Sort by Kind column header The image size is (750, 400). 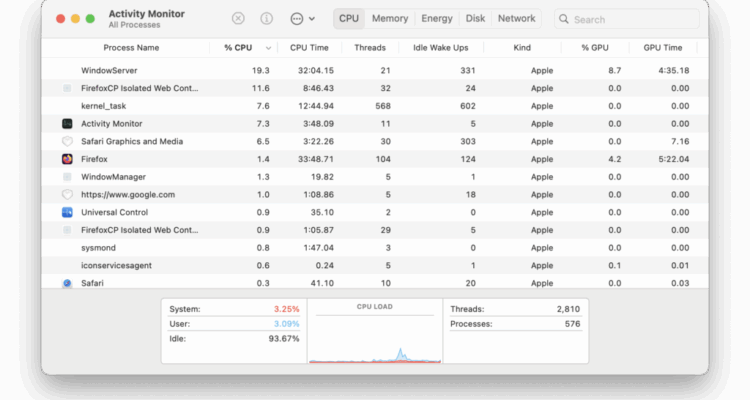[522, 48]
